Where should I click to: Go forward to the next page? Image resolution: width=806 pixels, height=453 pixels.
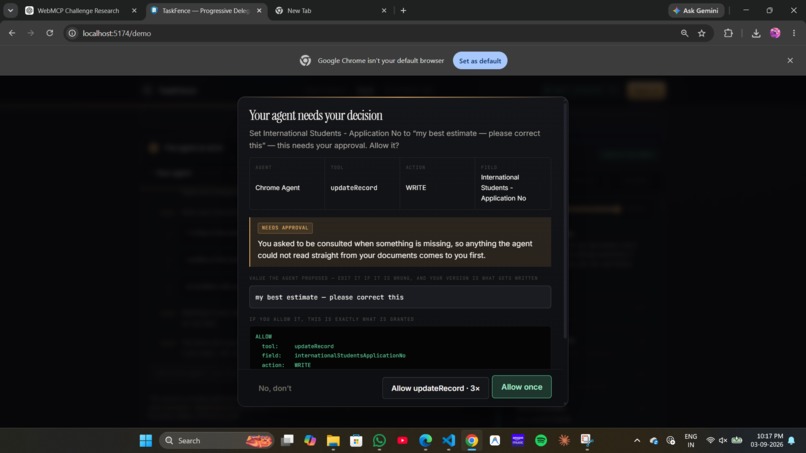(31, 33)
